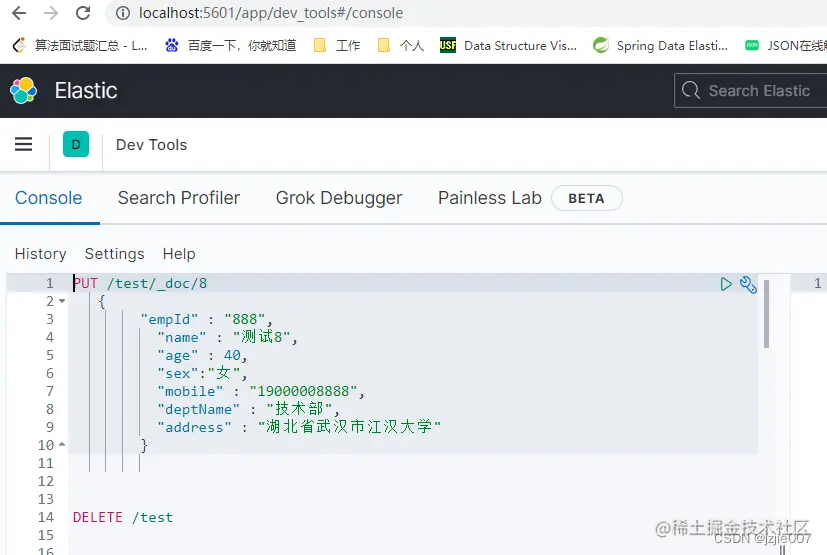Open the console Settings menu
This screenshot has width=827, height=555.
coord(114,254)
